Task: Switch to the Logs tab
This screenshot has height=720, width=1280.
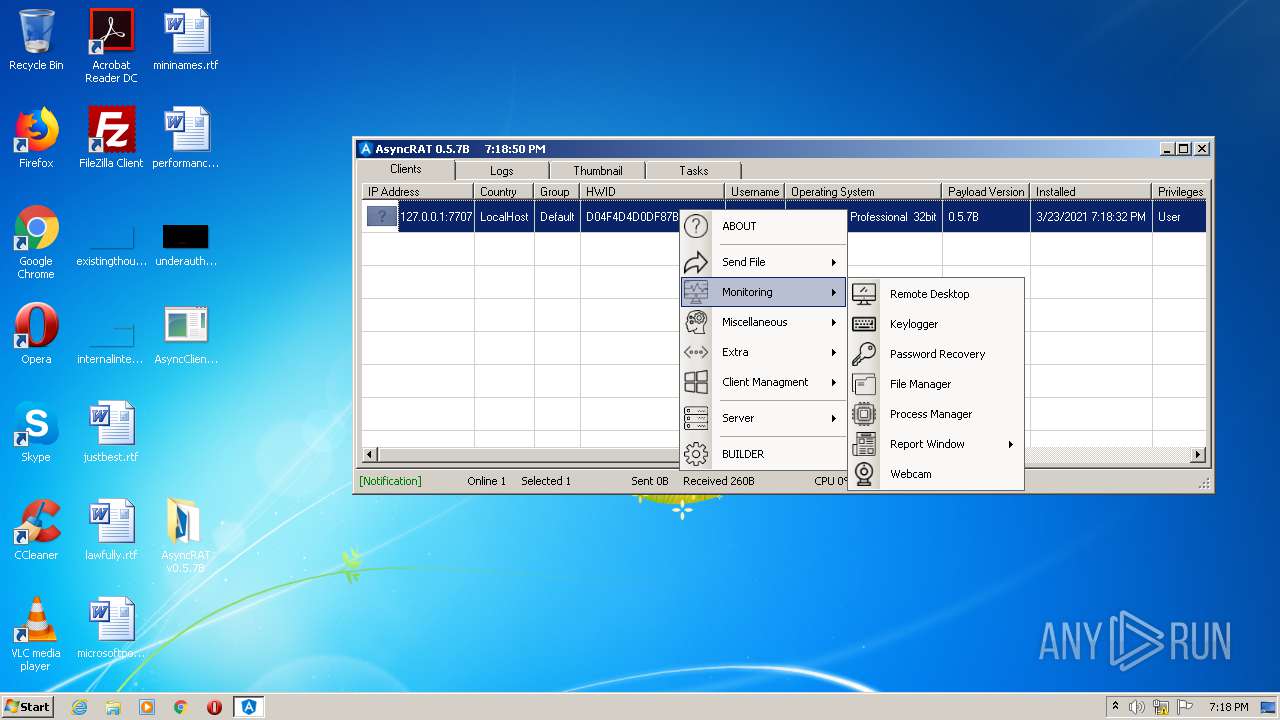Action: [x=501, y=171]
